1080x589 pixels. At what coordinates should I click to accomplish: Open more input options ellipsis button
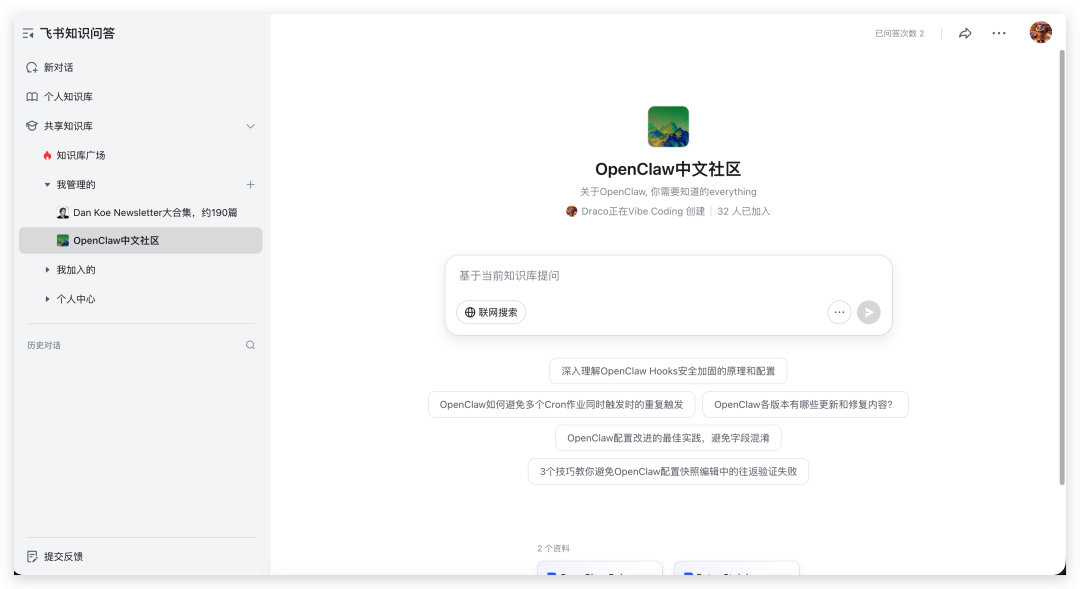coord(839,312)
